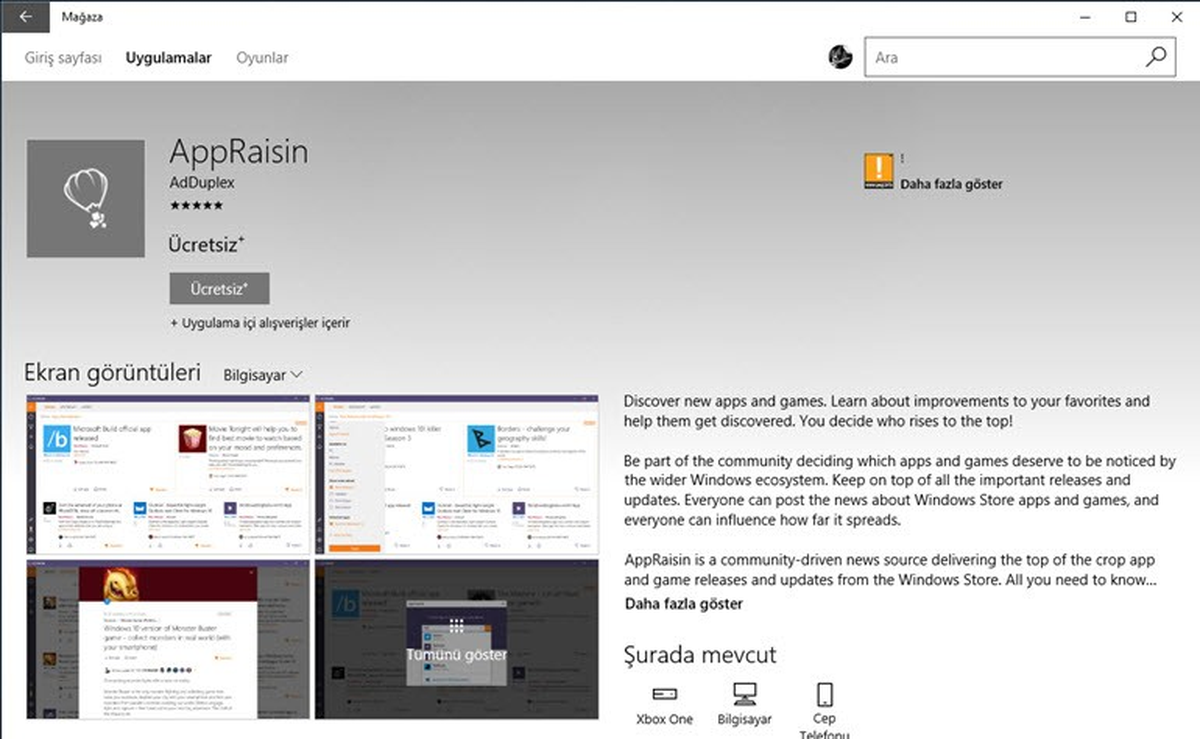
Task: Click the Şurada mevcut heading
Action: [700, 656]
